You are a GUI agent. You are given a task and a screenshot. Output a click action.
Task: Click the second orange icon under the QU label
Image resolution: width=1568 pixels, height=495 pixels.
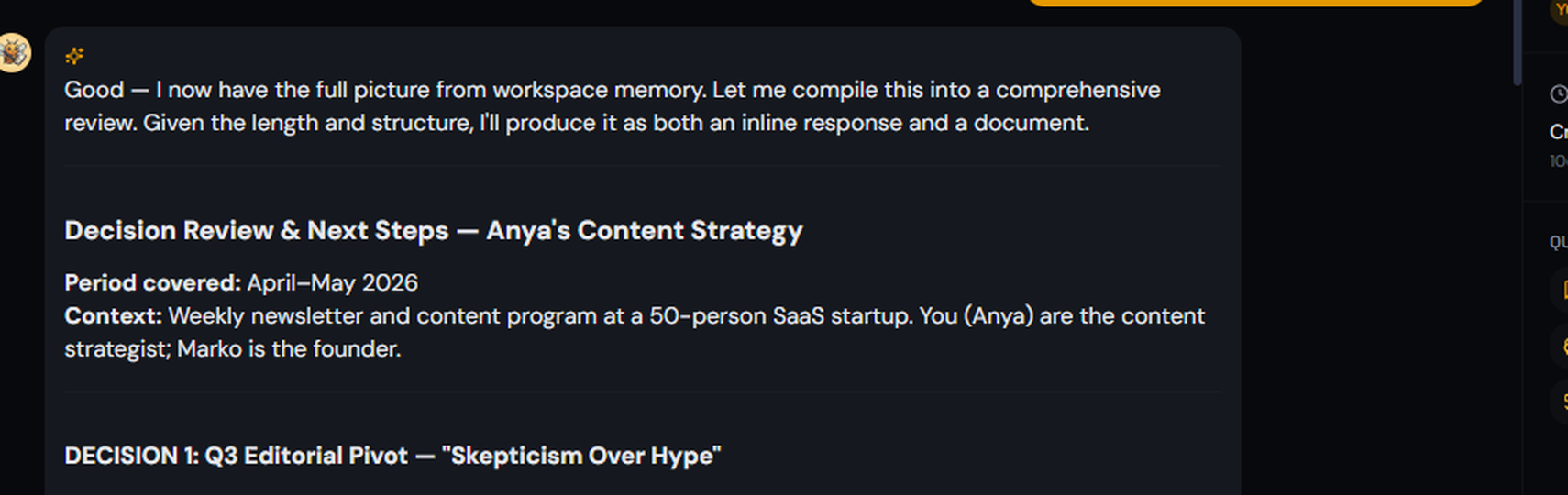click(1561, 346)
